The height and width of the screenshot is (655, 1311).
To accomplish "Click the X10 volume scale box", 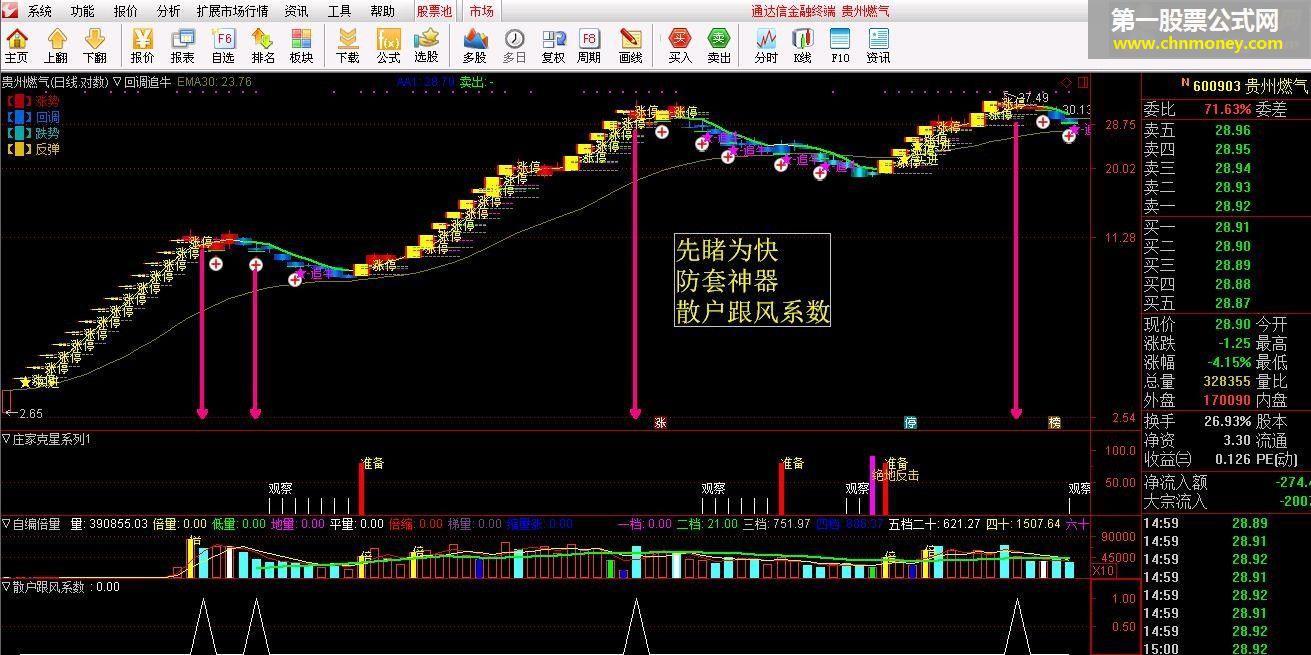I will tap(1102, 571).
